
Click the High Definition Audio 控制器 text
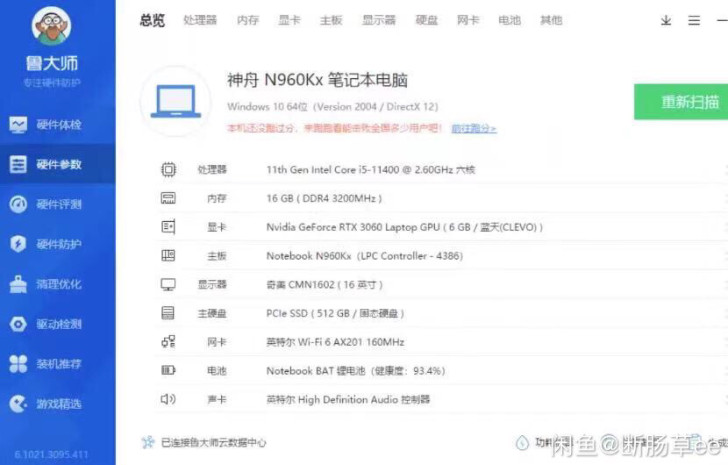348,400
